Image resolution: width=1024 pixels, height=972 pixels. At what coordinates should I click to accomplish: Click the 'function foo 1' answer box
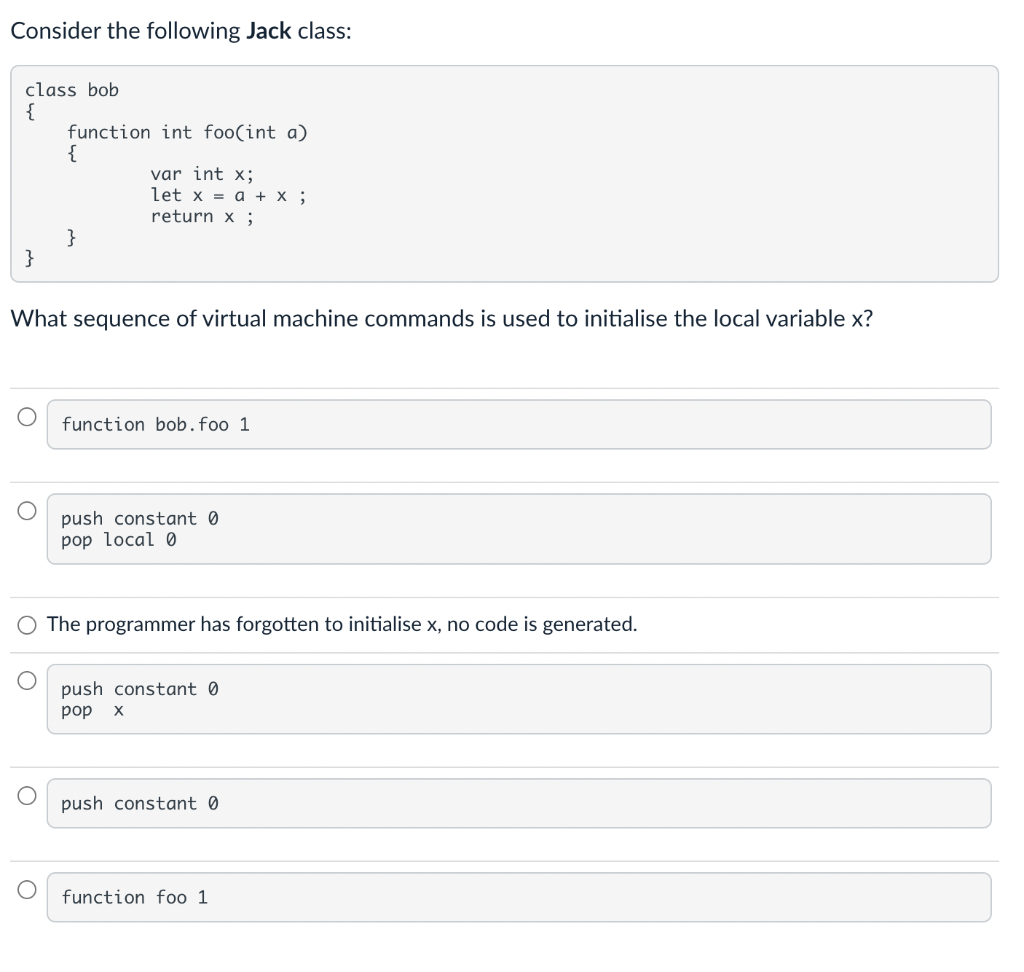click(518, 897)
